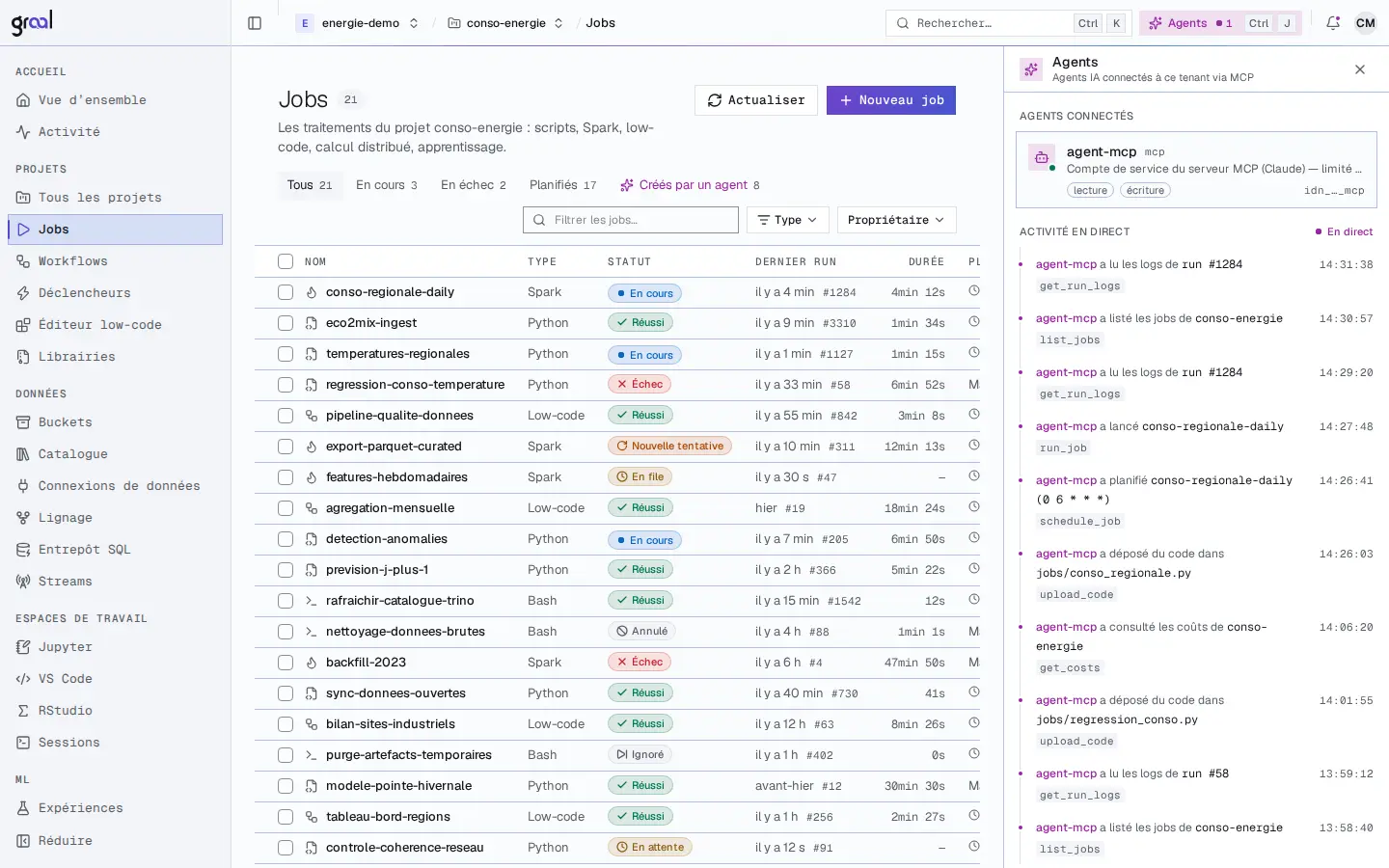This screenshot has width=1389, height=868.
Task: Select the regression-conso-temperature checkbox
Action: pos(286,385)
